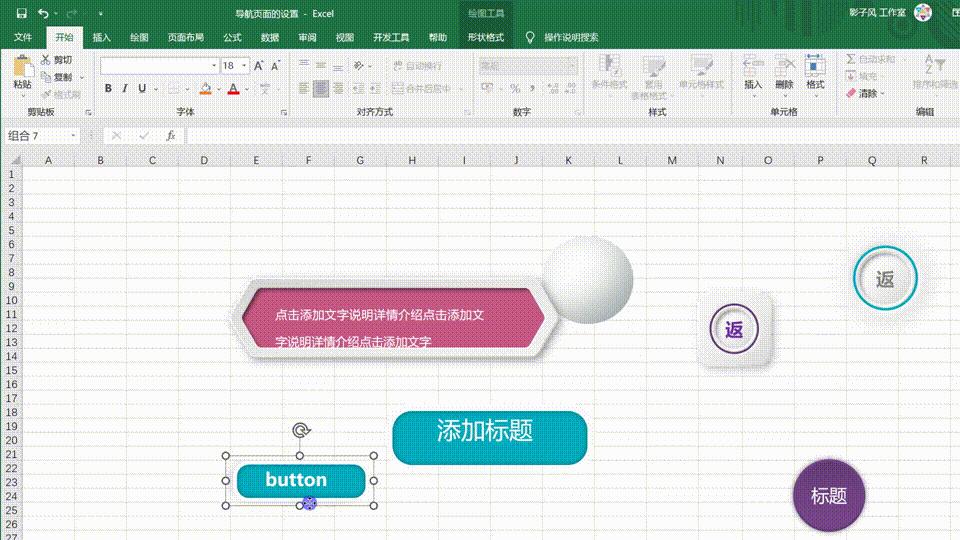Click the Format (格式) cells icon

815,70
